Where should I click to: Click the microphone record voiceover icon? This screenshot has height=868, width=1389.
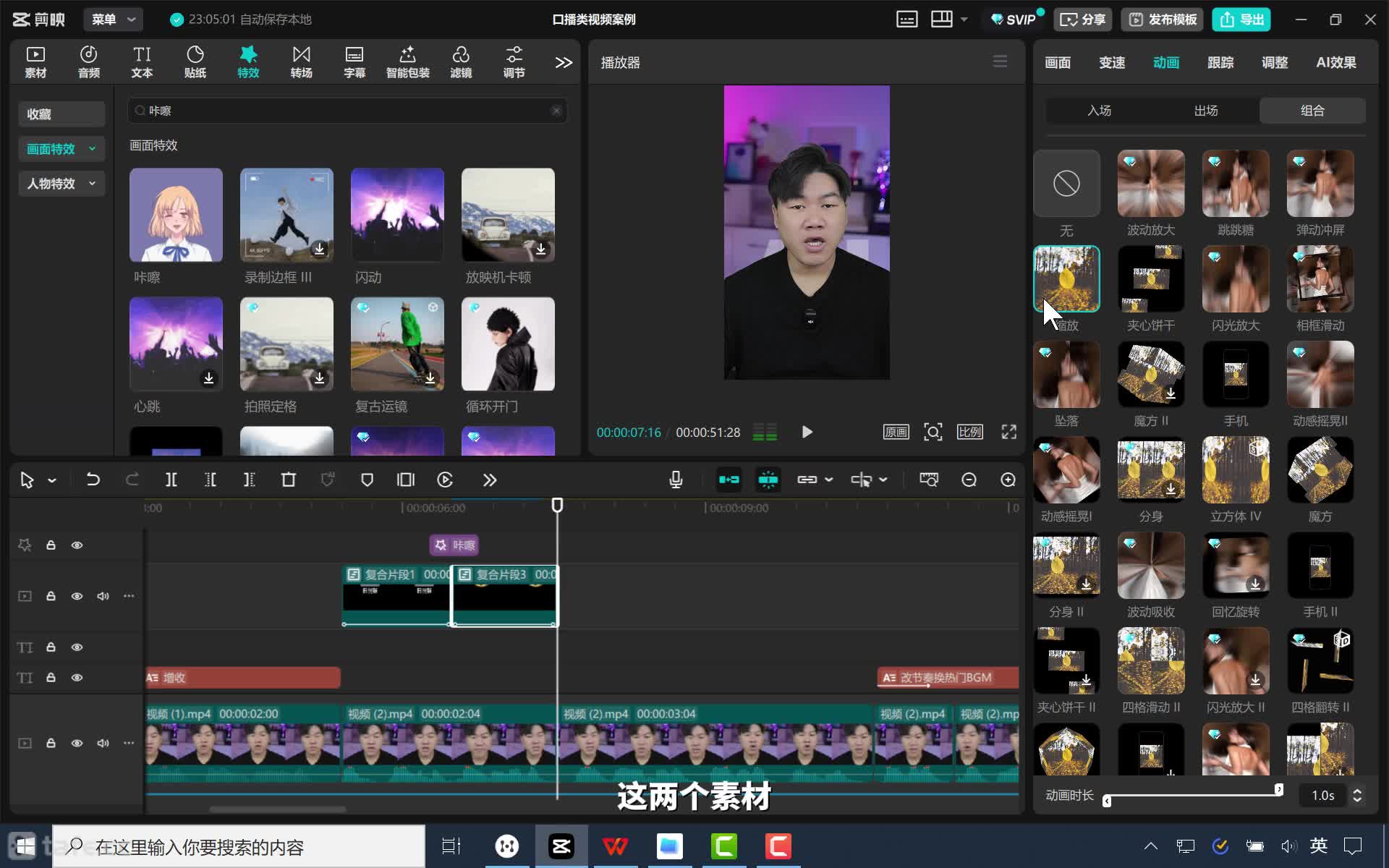tap(676, 480)
